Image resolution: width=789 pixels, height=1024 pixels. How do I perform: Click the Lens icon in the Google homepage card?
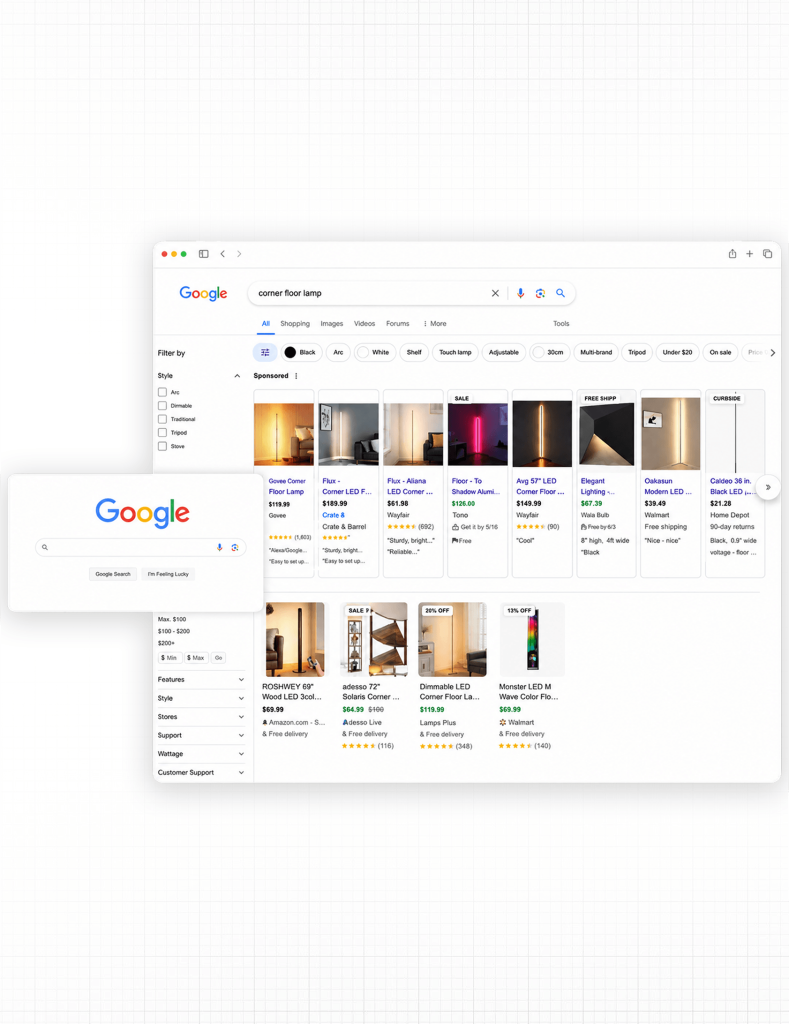coord(235,547)
